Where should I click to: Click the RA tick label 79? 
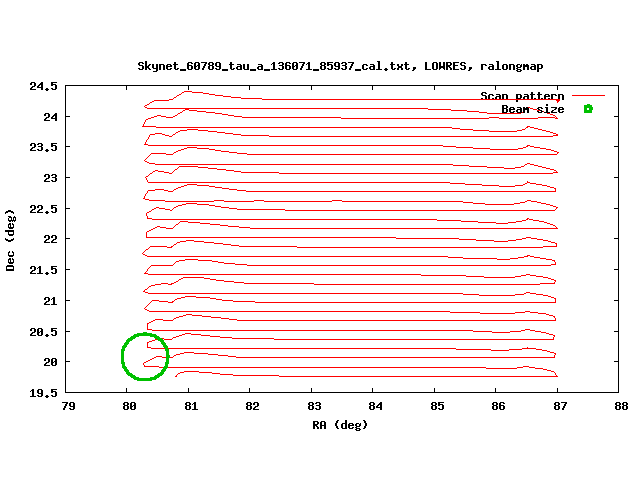pos(68,406)
